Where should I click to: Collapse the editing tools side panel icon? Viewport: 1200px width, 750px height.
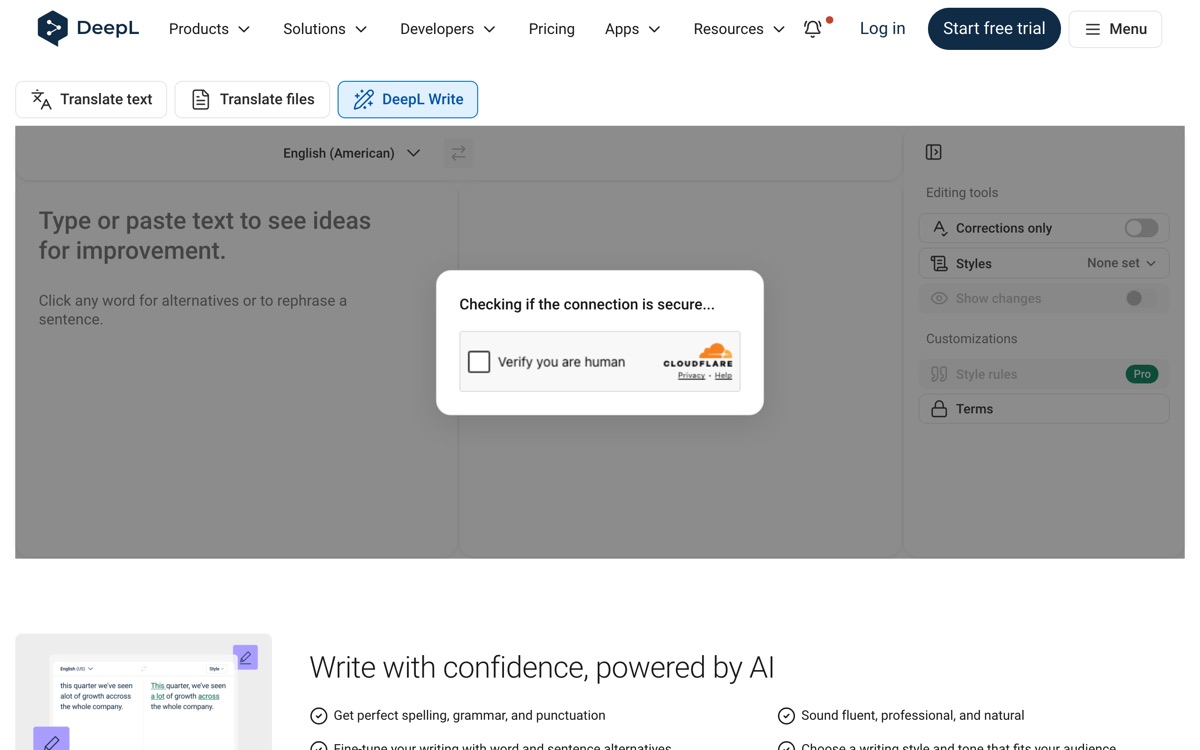pos(934,152)
